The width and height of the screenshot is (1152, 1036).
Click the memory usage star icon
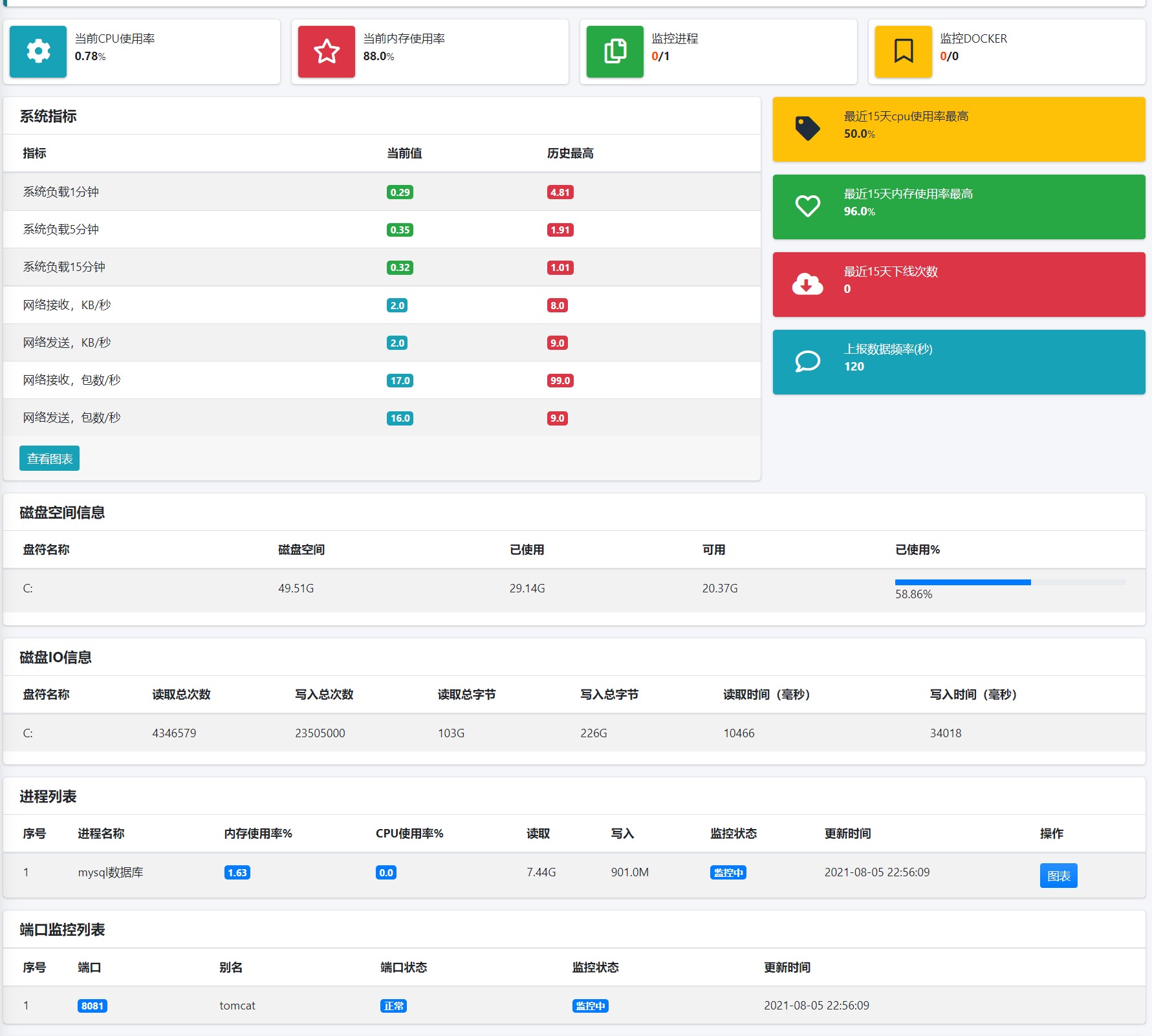click(x=327, y=51)
